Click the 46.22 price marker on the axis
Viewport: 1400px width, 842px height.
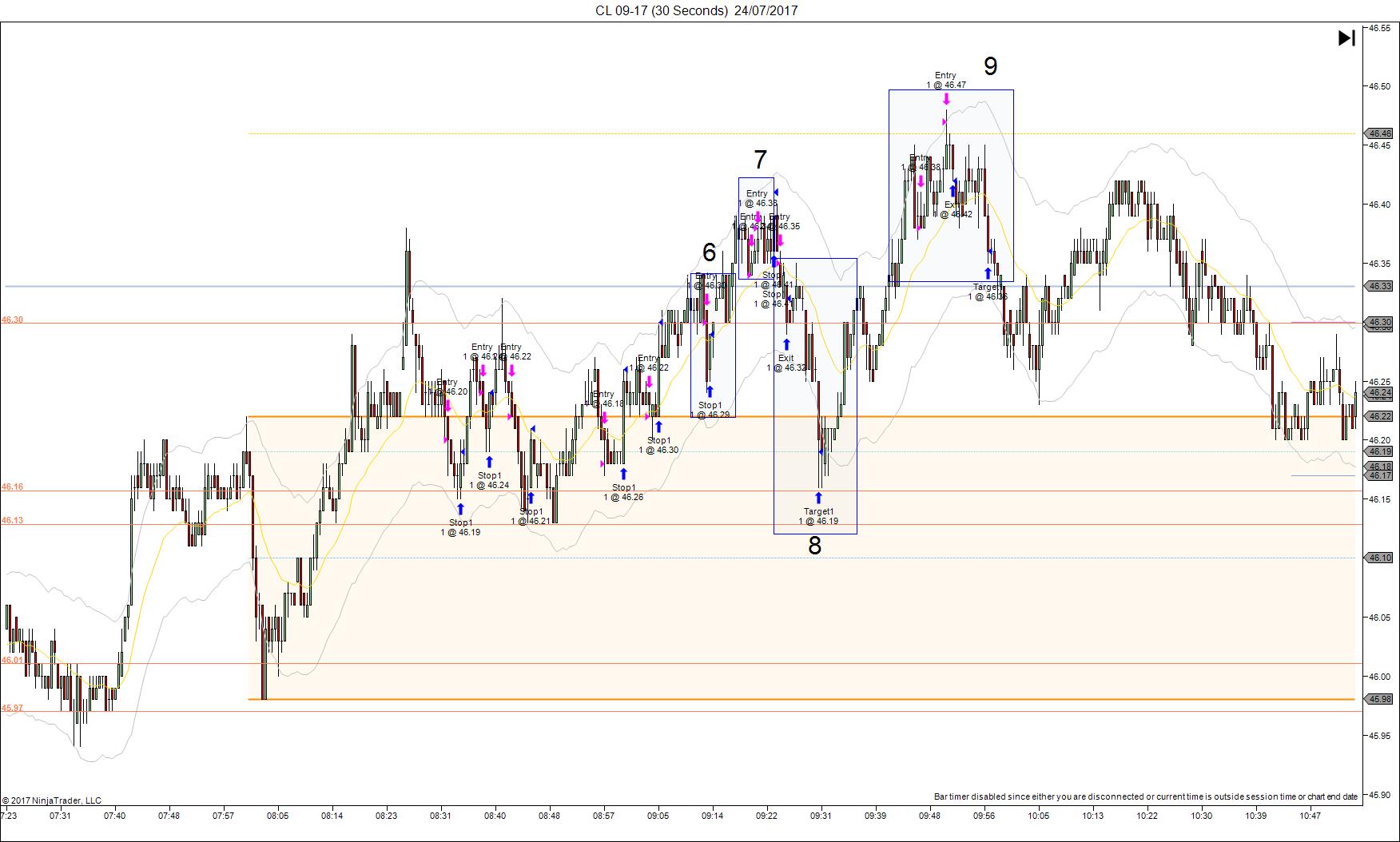[x=1380, y=416]
